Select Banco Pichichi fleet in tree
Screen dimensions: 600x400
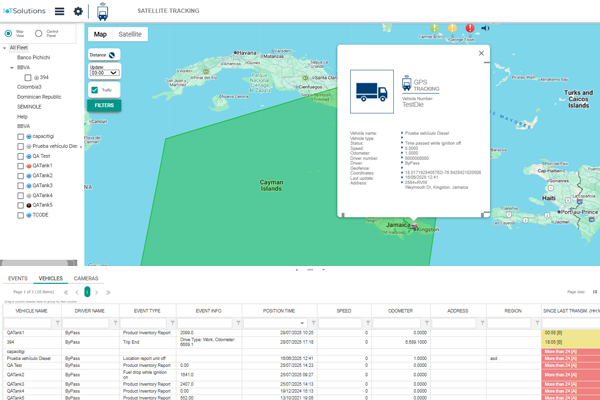pyautogui.click(x=33, y=57)
